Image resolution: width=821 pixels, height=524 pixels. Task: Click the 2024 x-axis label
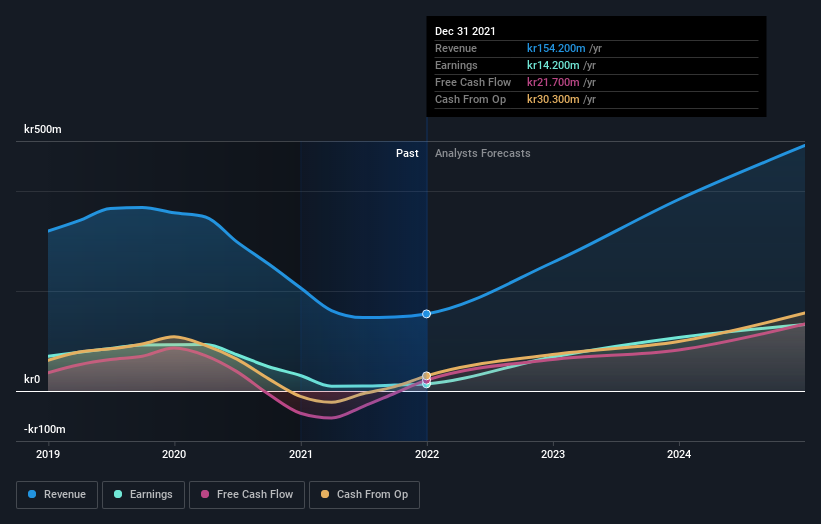point(679,454)
